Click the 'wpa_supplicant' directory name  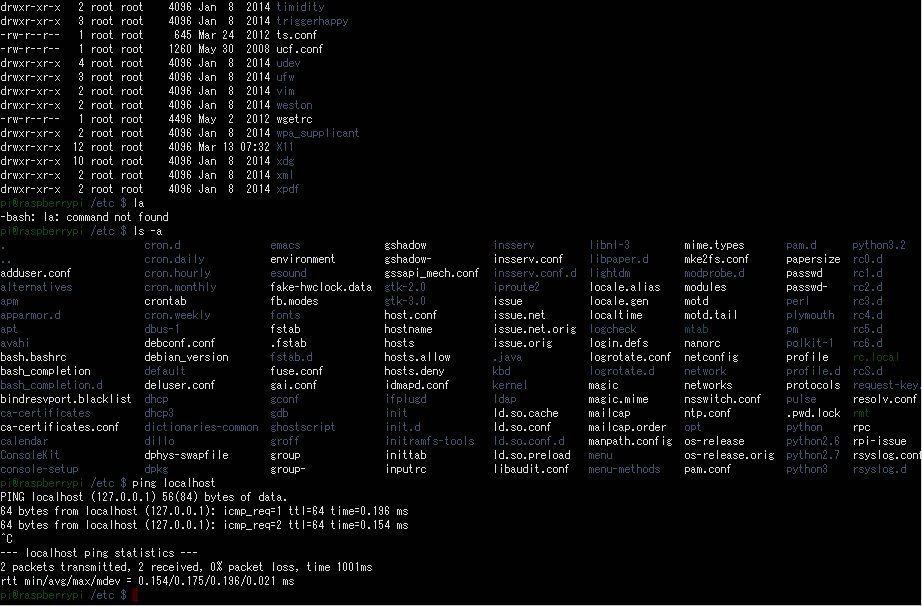pos(318,133)
